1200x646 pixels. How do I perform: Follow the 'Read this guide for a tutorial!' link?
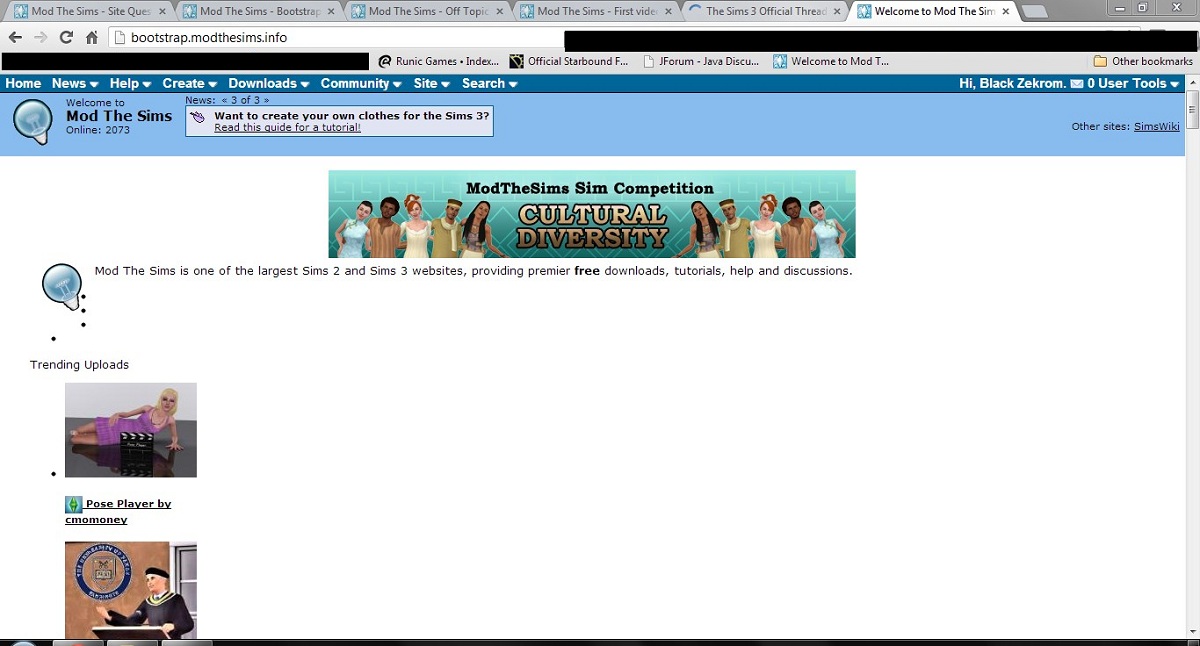coord(287,128)
